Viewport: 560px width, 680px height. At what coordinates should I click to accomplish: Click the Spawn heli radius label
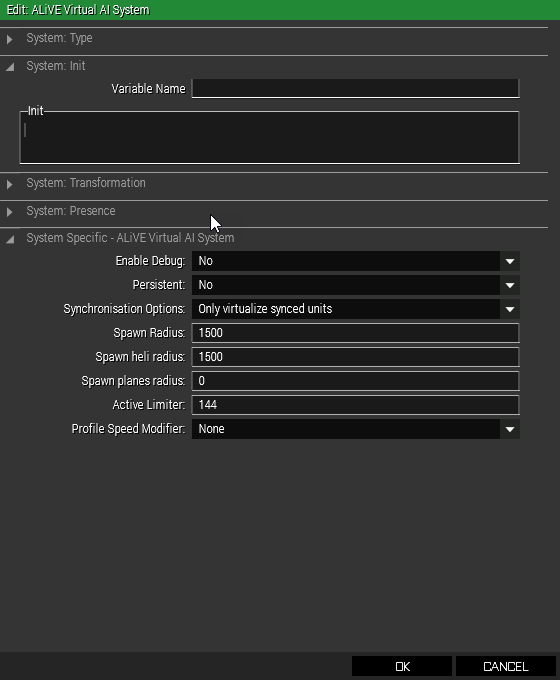[x=140, y=357]
